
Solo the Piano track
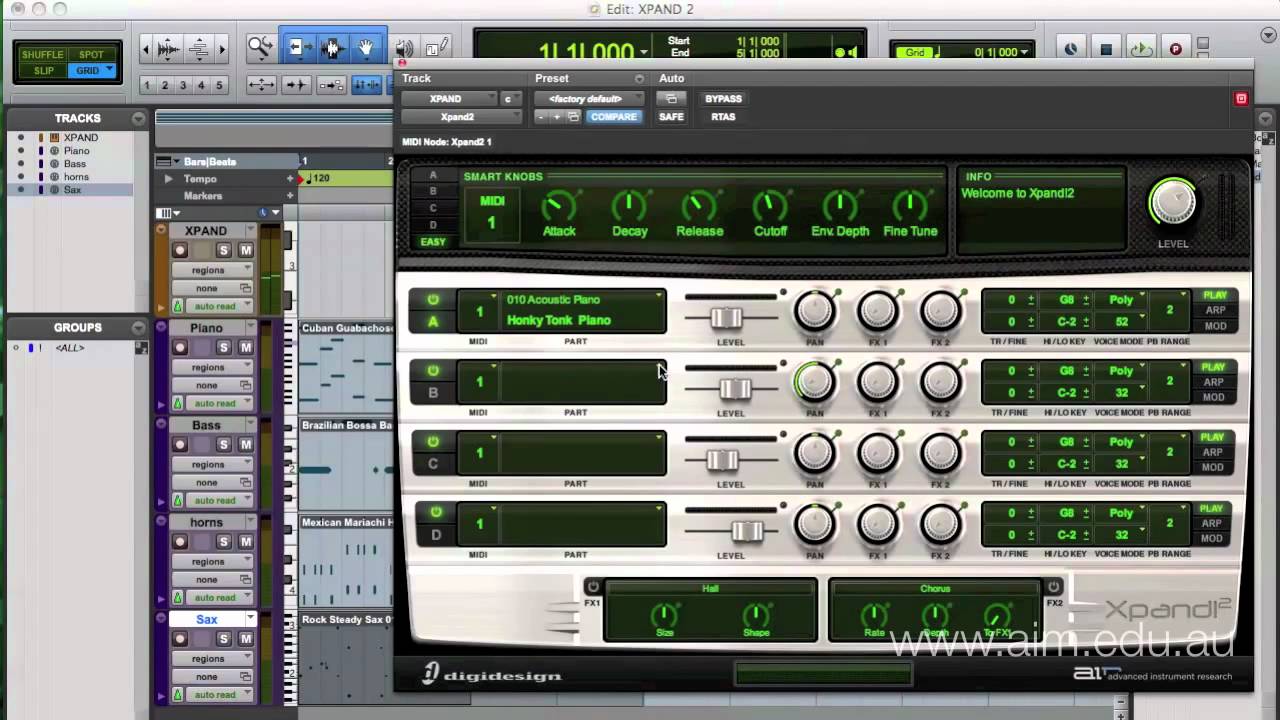[x=224, y=348]
